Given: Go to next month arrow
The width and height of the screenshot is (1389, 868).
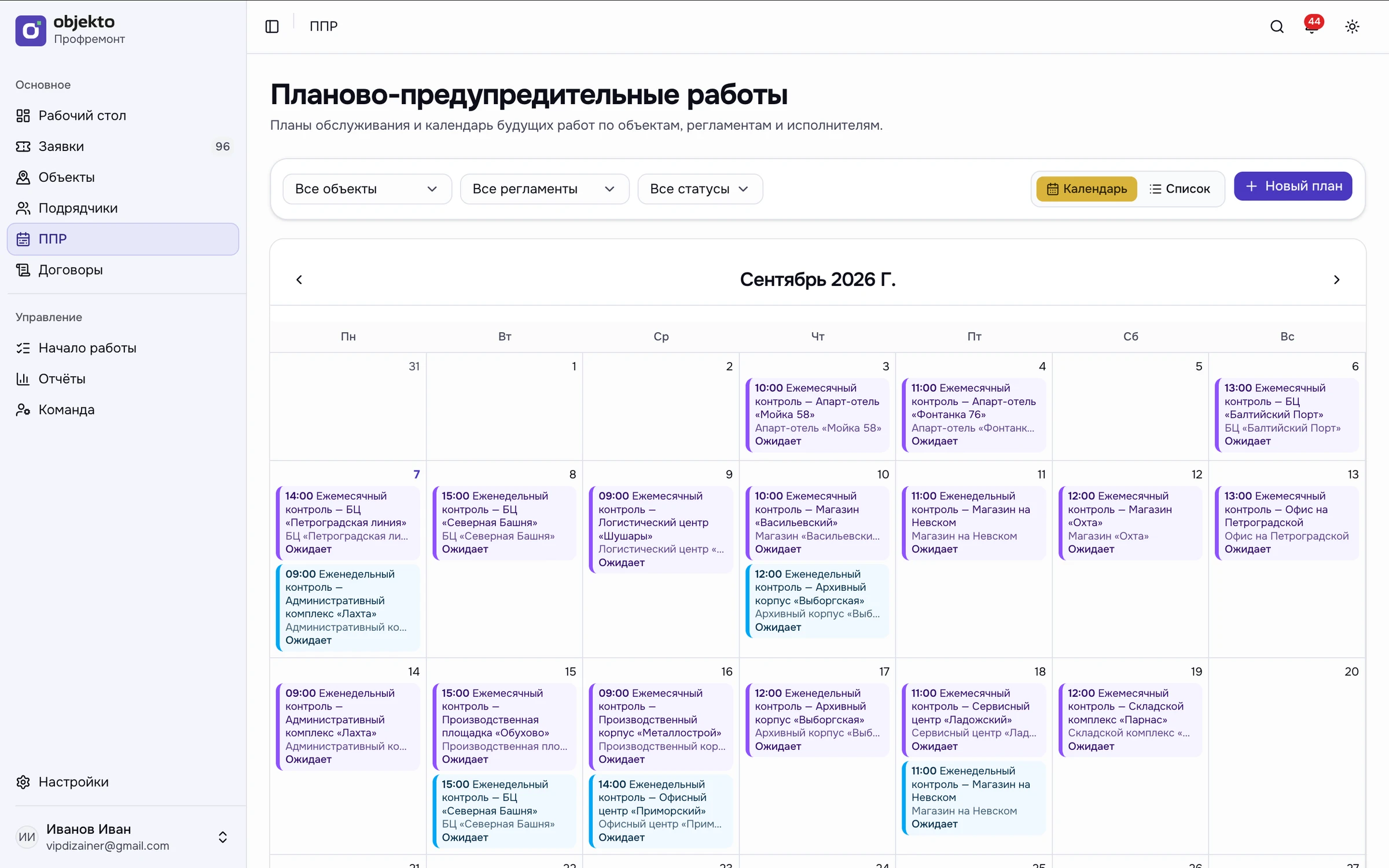Looking at the screenshot, I should [1336, 280].
